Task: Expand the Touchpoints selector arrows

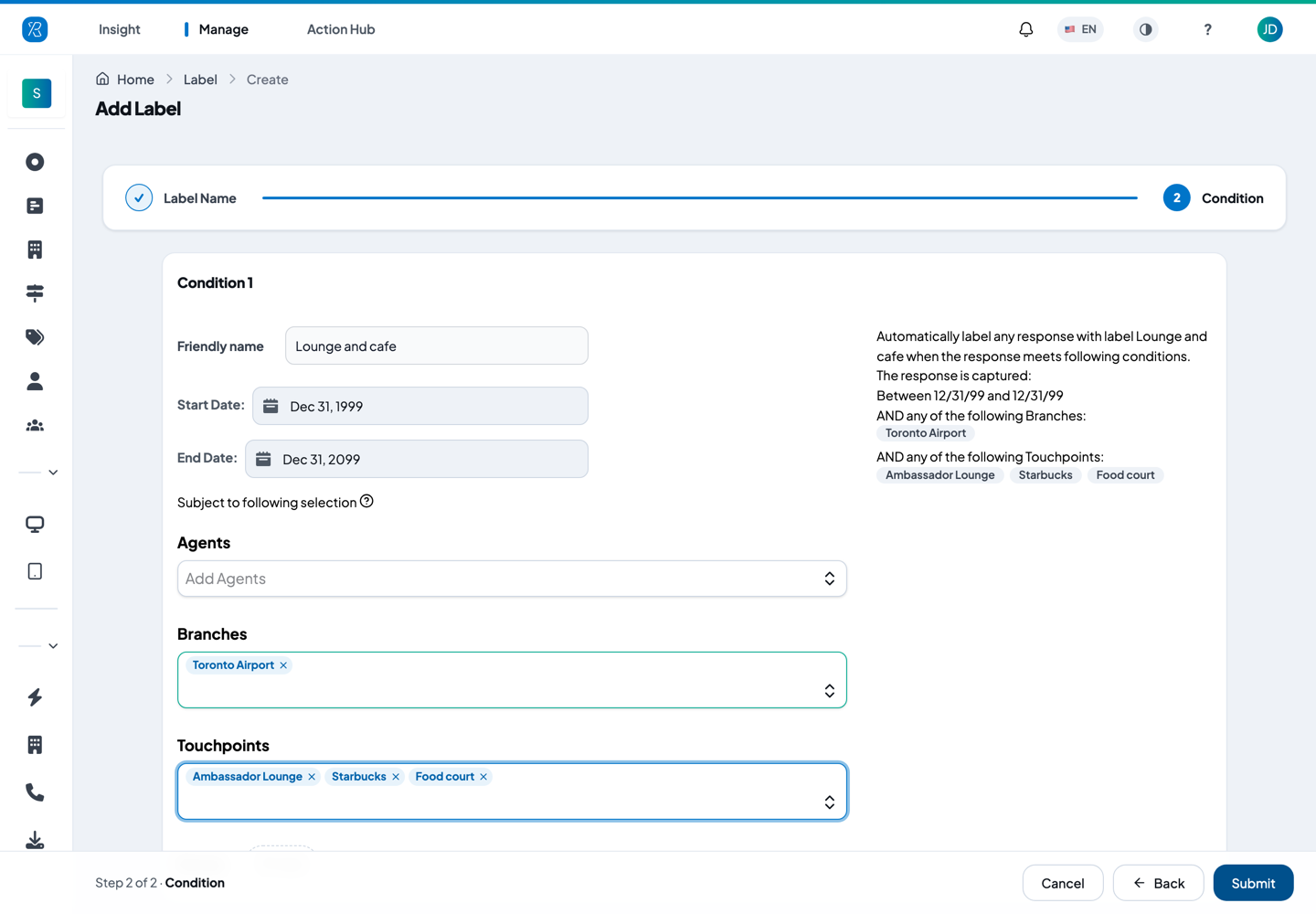Action: click(830, 802)
